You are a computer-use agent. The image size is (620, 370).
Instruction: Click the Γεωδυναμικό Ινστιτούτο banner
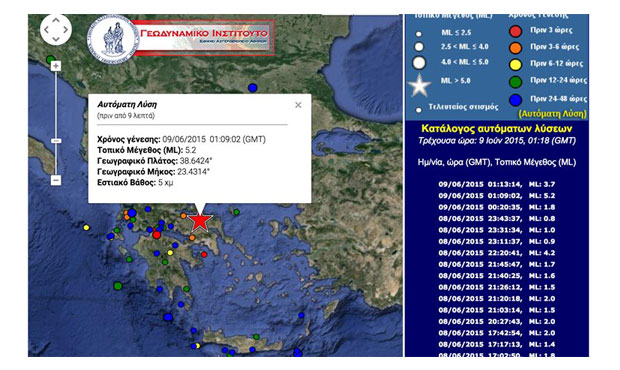coord(204,37)
